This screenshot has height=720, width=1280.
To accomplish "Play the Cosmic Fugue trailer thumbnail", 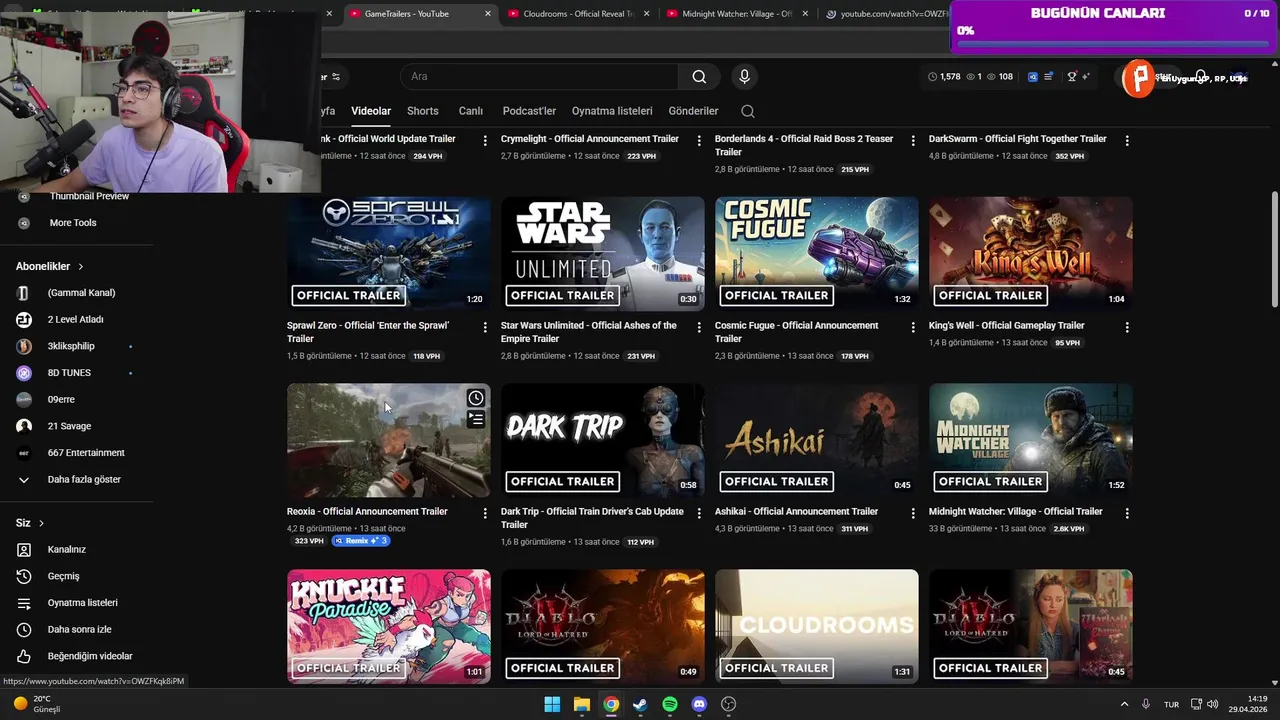I will click(817, 254).
